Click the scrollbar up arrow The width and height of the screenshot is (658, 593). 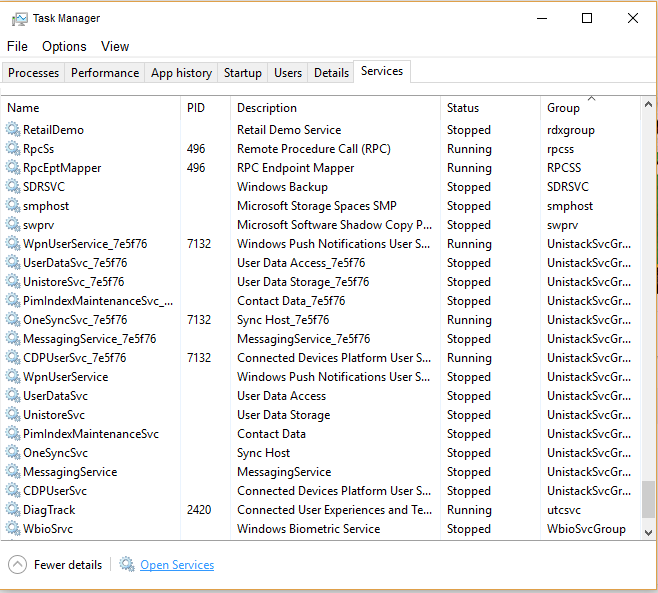648,104
